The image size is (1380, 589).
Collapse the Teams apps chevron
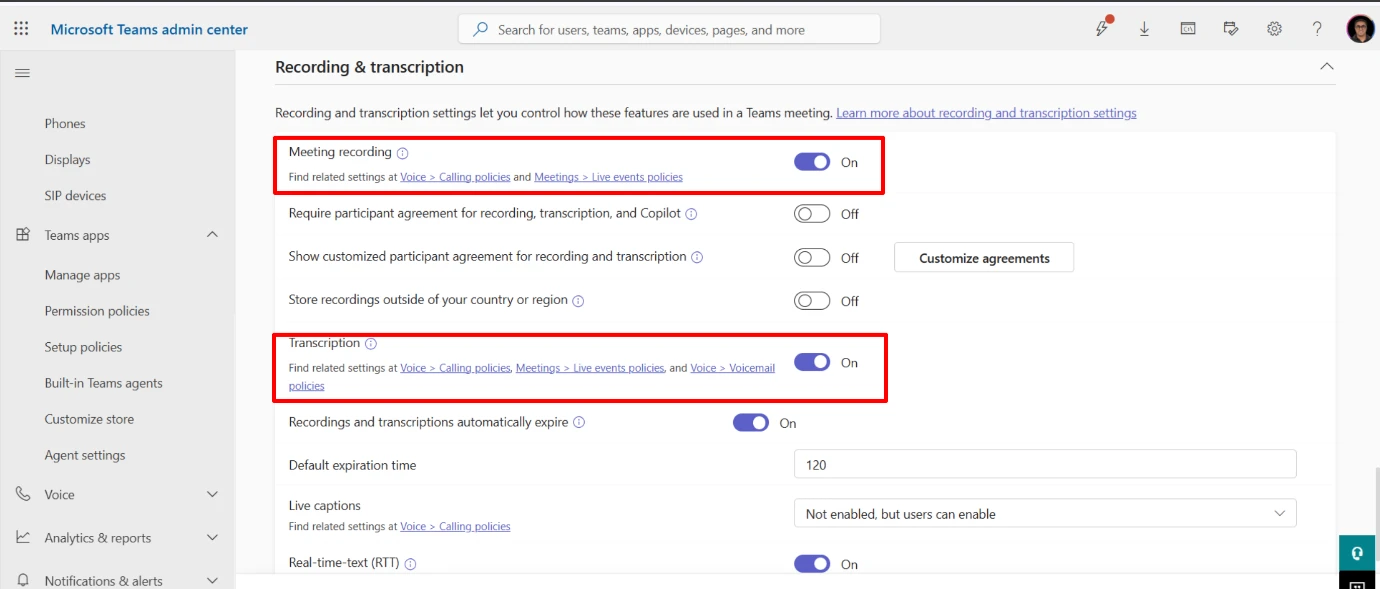click(x=212, y=235)
